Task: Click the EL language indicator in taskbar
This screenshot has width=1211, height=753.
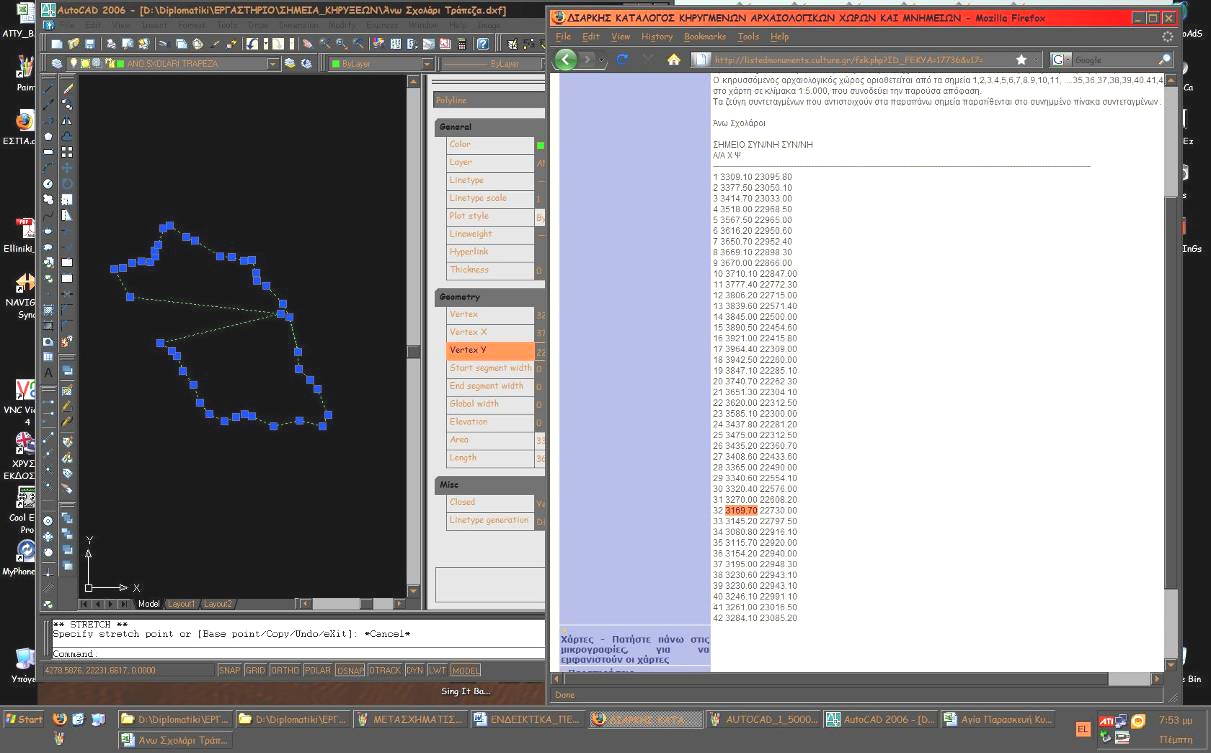Action: pyautogui.click(x=1082, y=729)
